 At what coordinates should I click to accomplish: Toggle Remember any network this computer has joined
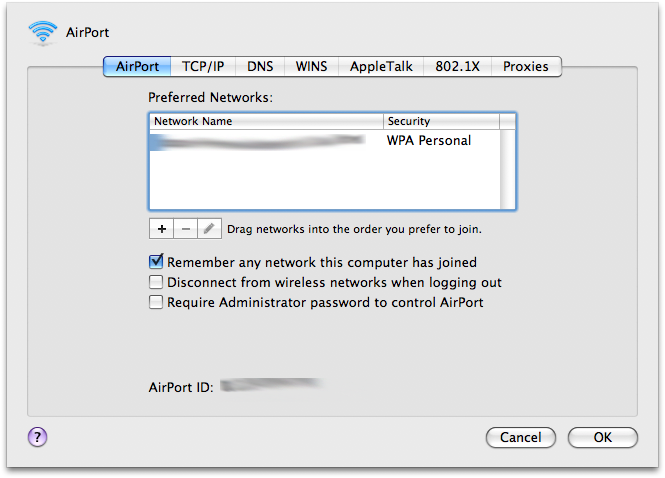pyautogui.click(x=156, y=262)
